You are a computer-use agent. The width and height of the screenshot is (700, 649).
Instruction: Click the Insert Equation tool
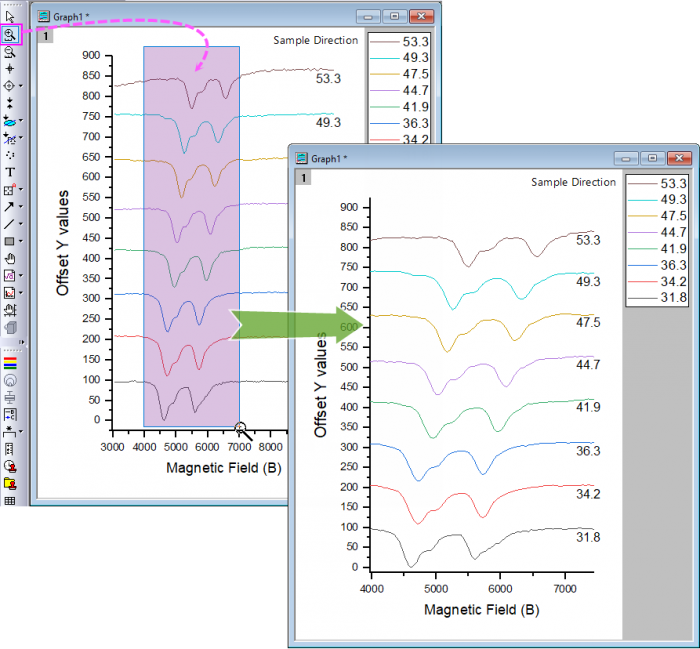click(9, 276)
